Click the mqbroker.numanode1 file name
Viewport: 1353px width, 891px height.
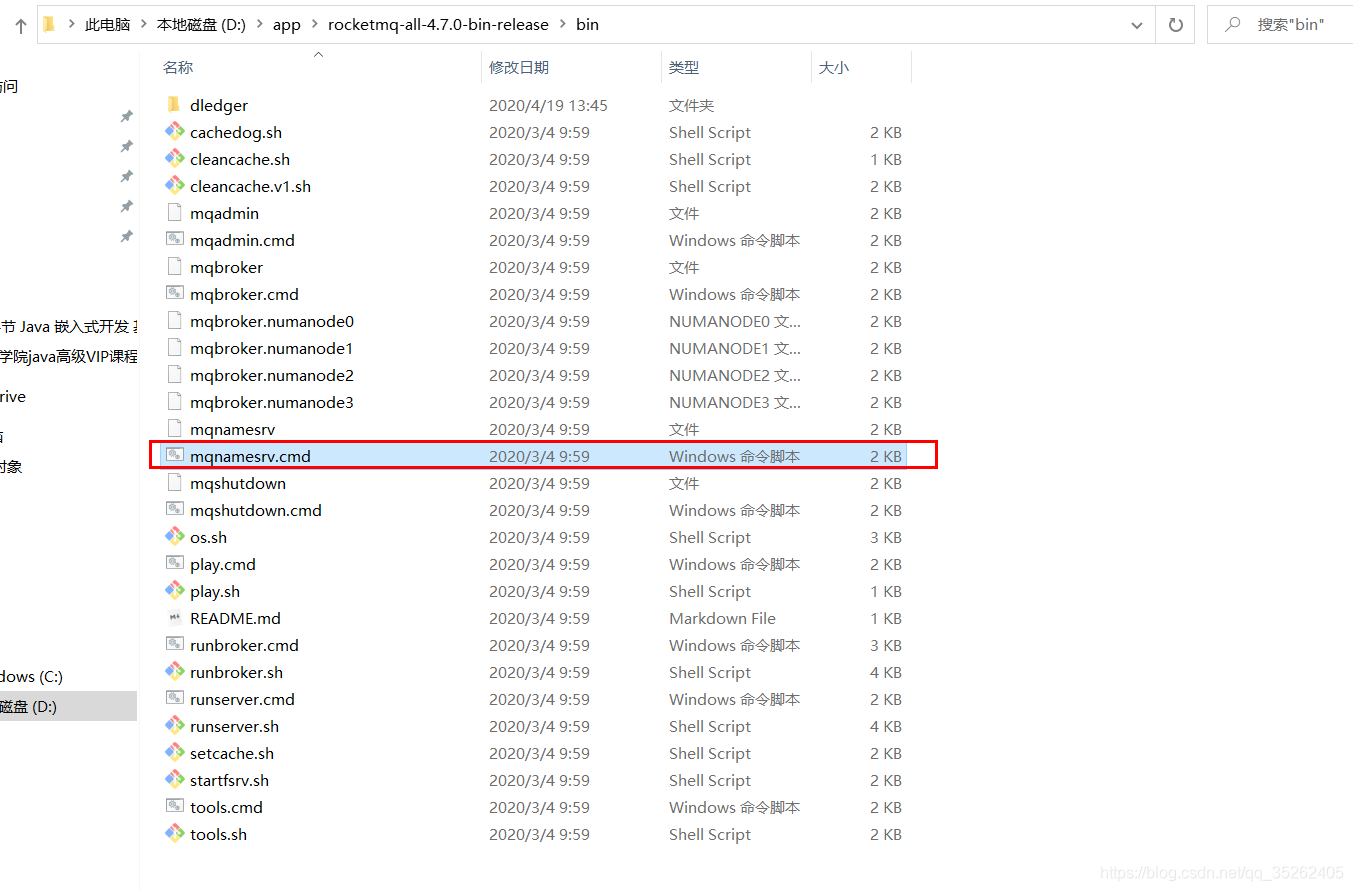point(272,348)
